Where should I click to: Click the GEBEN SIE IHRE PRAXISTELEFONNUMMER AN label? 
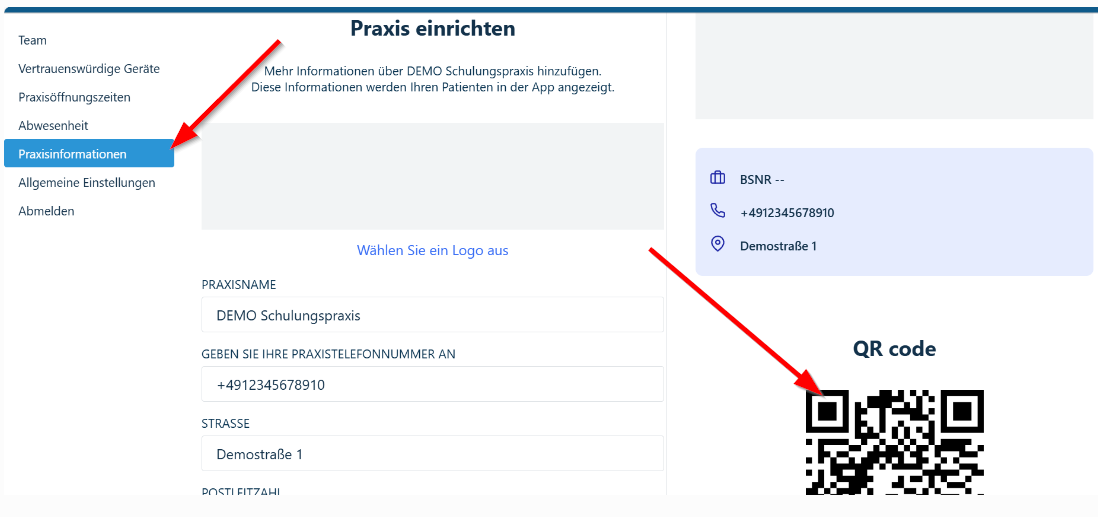tap(328, 354)
